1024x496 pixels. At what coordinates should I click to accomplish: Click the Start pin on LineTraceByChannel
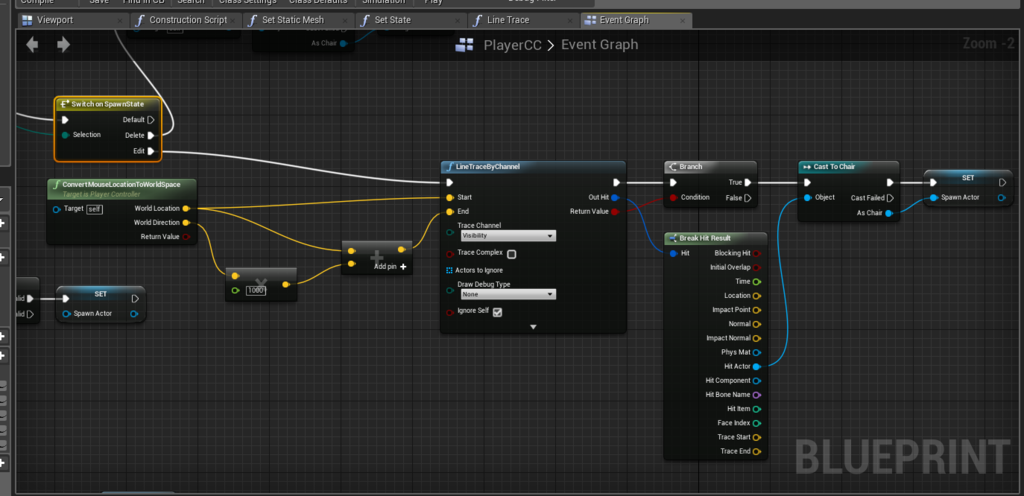pos(449,198)
